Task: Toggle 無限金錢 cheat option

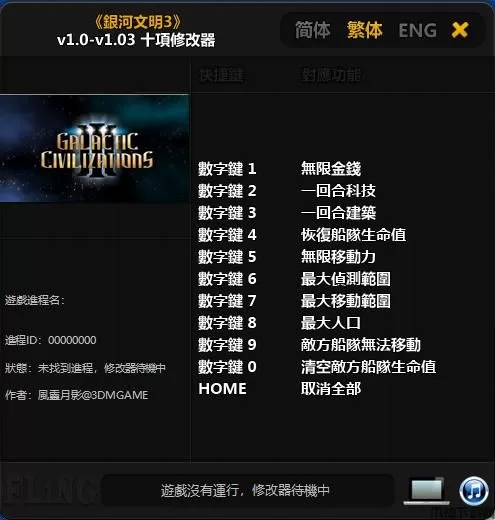Action: [x=331, y=169]
